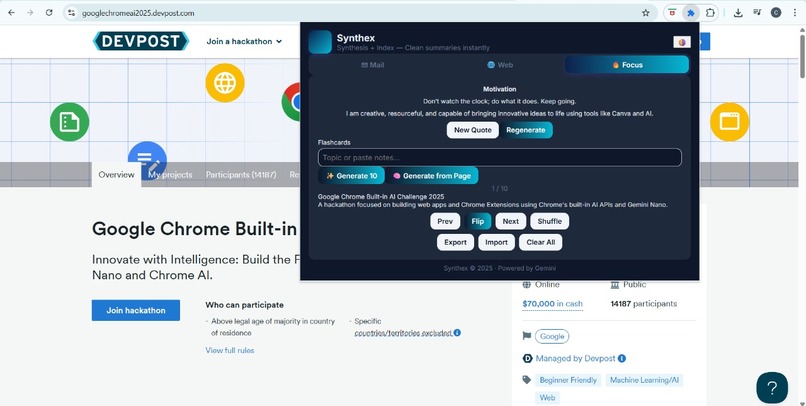Screen dimensions: 806x406
Task: Open site information icon in address bar
Action: tap(71, 13)
